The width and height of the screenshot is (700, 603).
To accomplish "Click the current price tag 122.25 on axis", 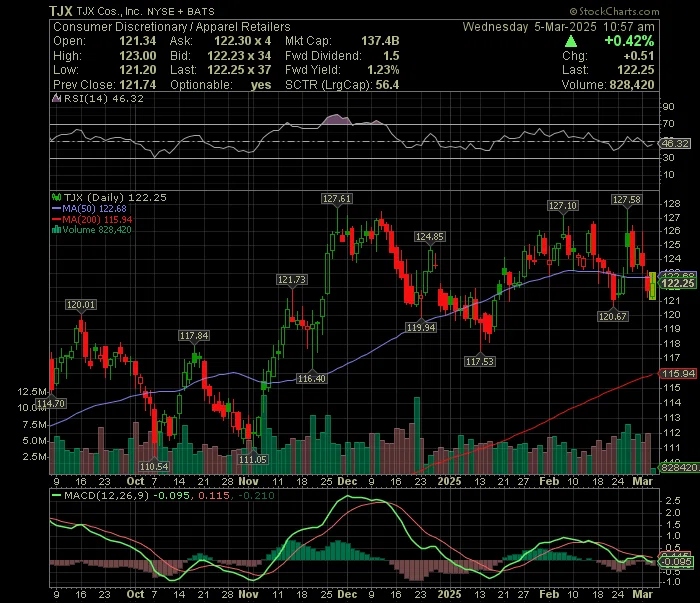I will click(677, 283).
